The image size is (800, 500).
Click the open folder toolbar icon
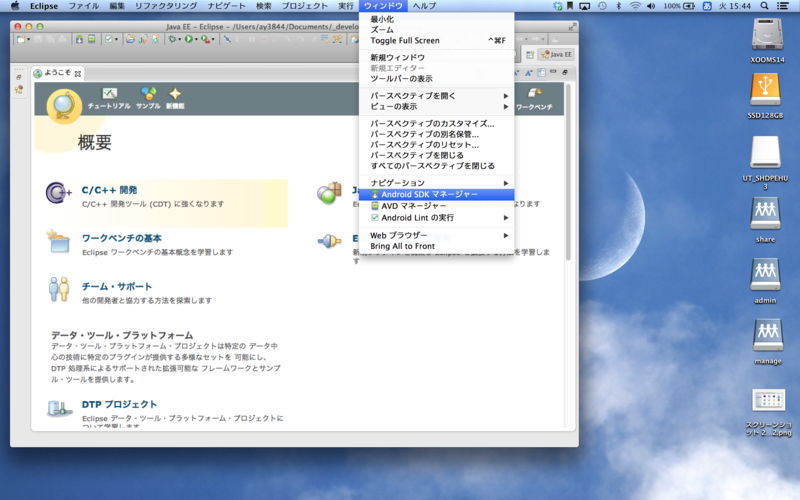131,39
